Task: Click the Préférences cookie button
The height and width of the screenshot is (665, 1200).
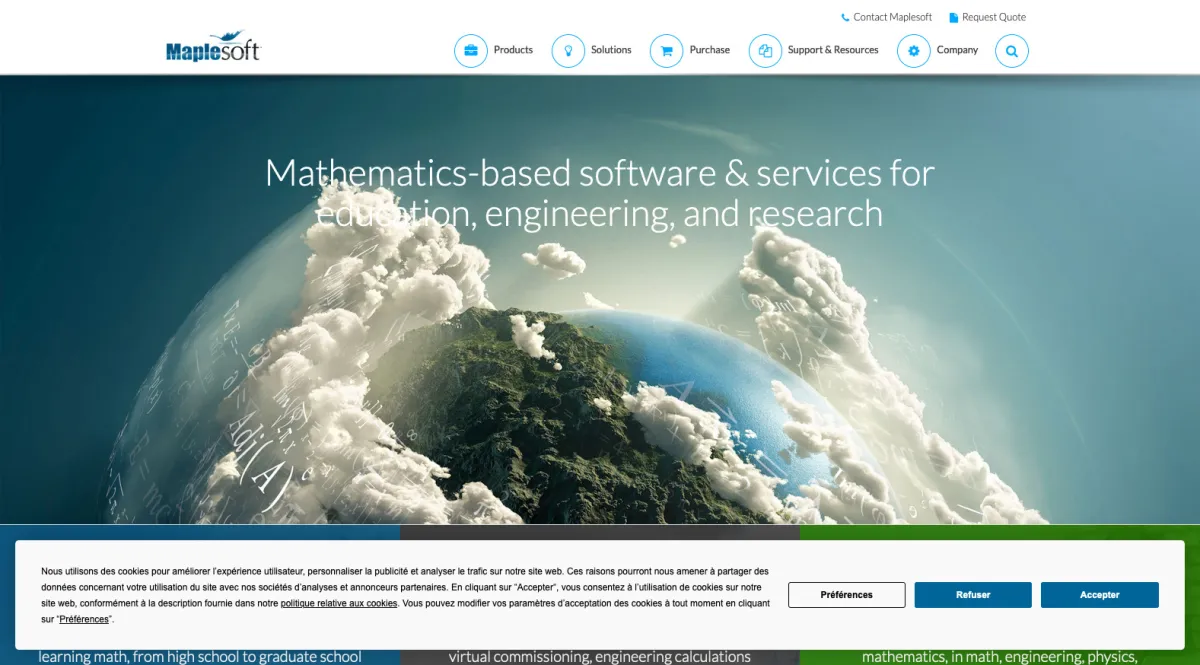Action: click(x=847, y=595)
